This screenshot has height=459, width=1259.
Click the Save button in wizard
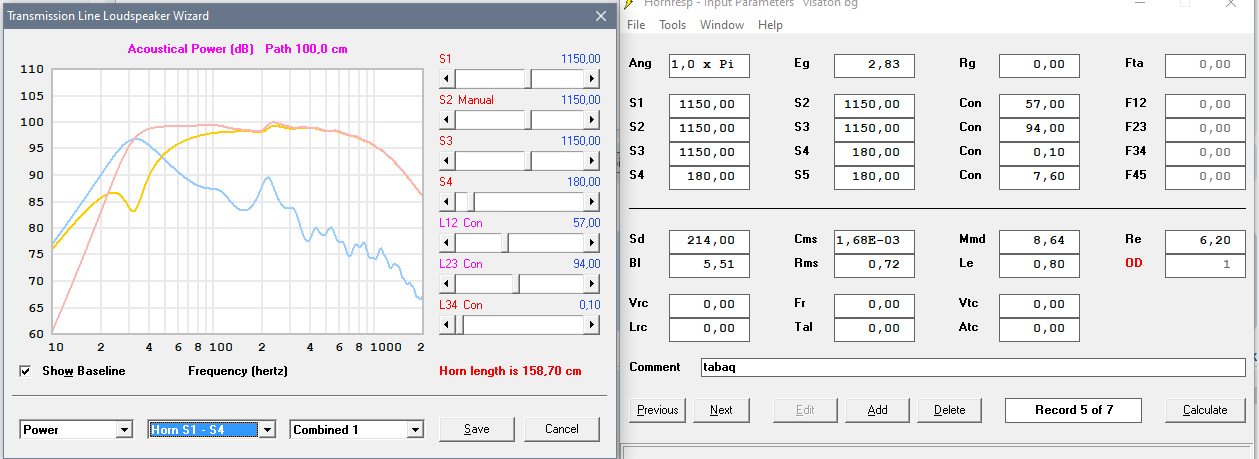pyautogui.click(x=476, y=429)
